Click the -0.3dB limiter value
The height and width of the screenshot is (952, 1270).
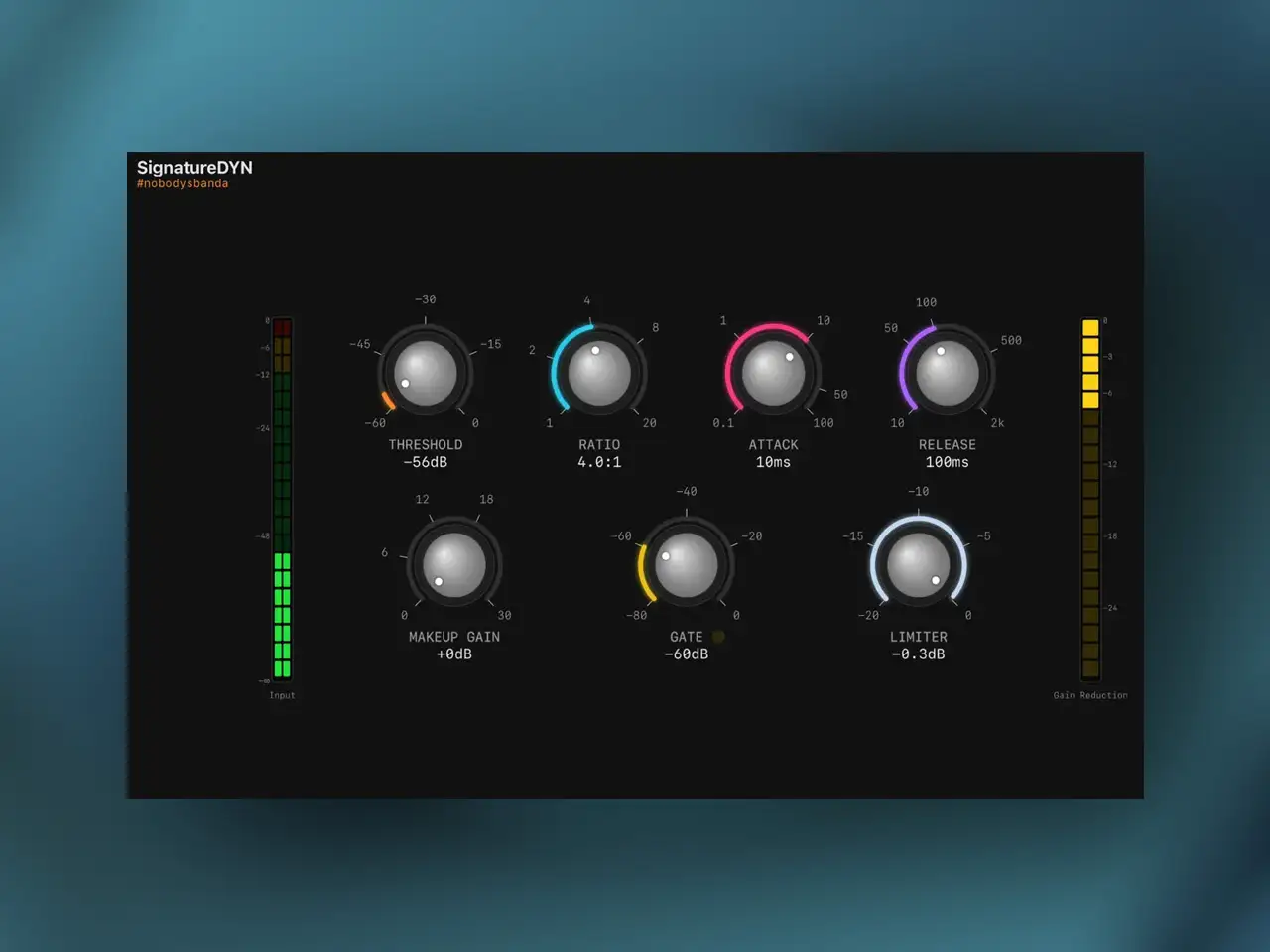coord(919,654)
